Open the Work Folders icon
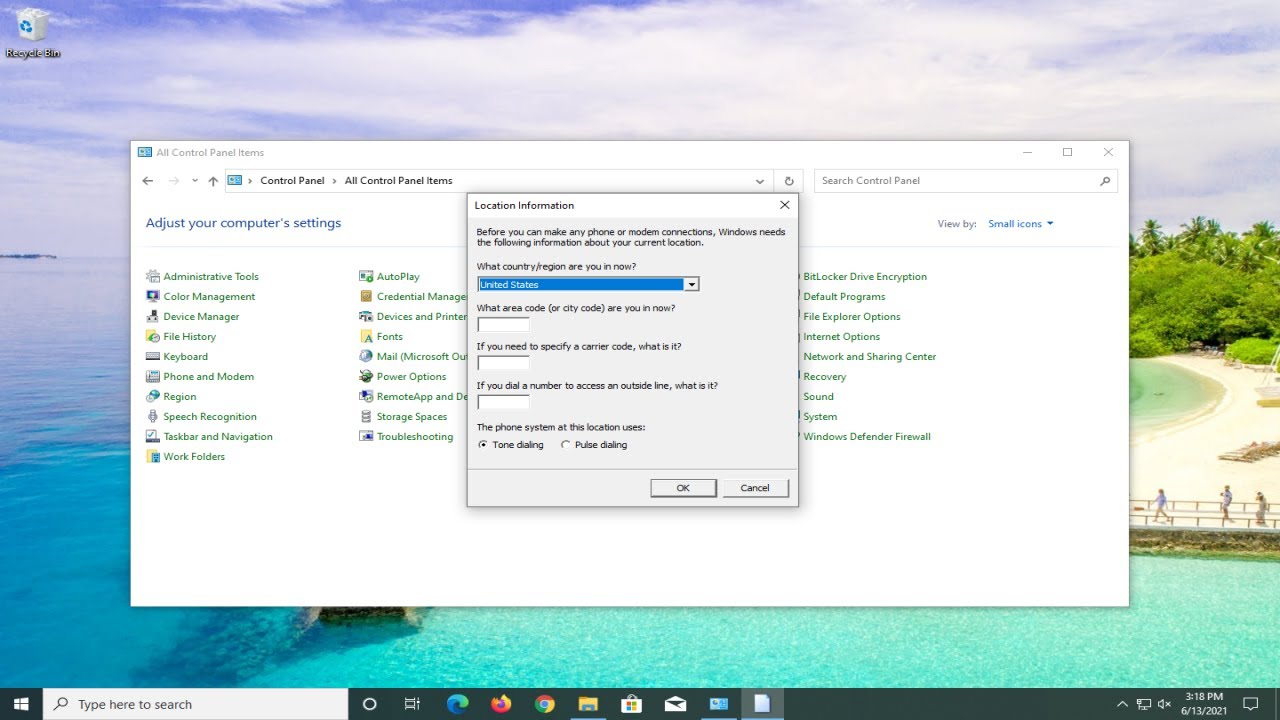This screenshot has height=720, width=1280. pos(153,457)
